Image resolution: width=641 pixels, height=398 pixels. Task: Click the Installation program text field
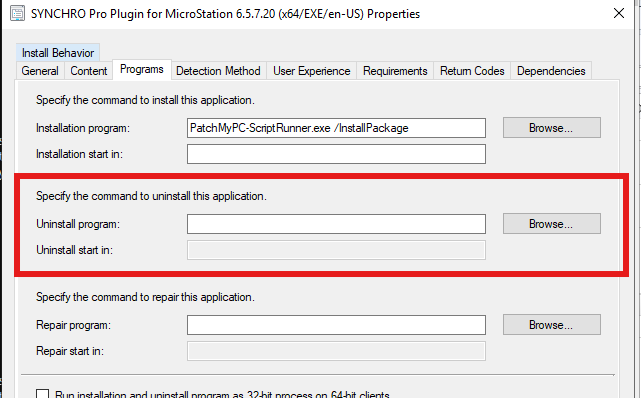pos(336,128)
